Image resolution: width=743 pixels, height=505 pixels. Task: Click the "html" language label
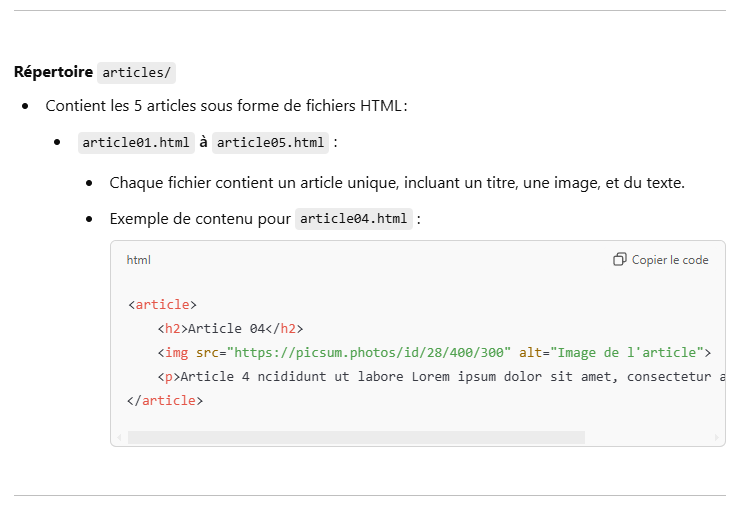[x=138, y=260]
